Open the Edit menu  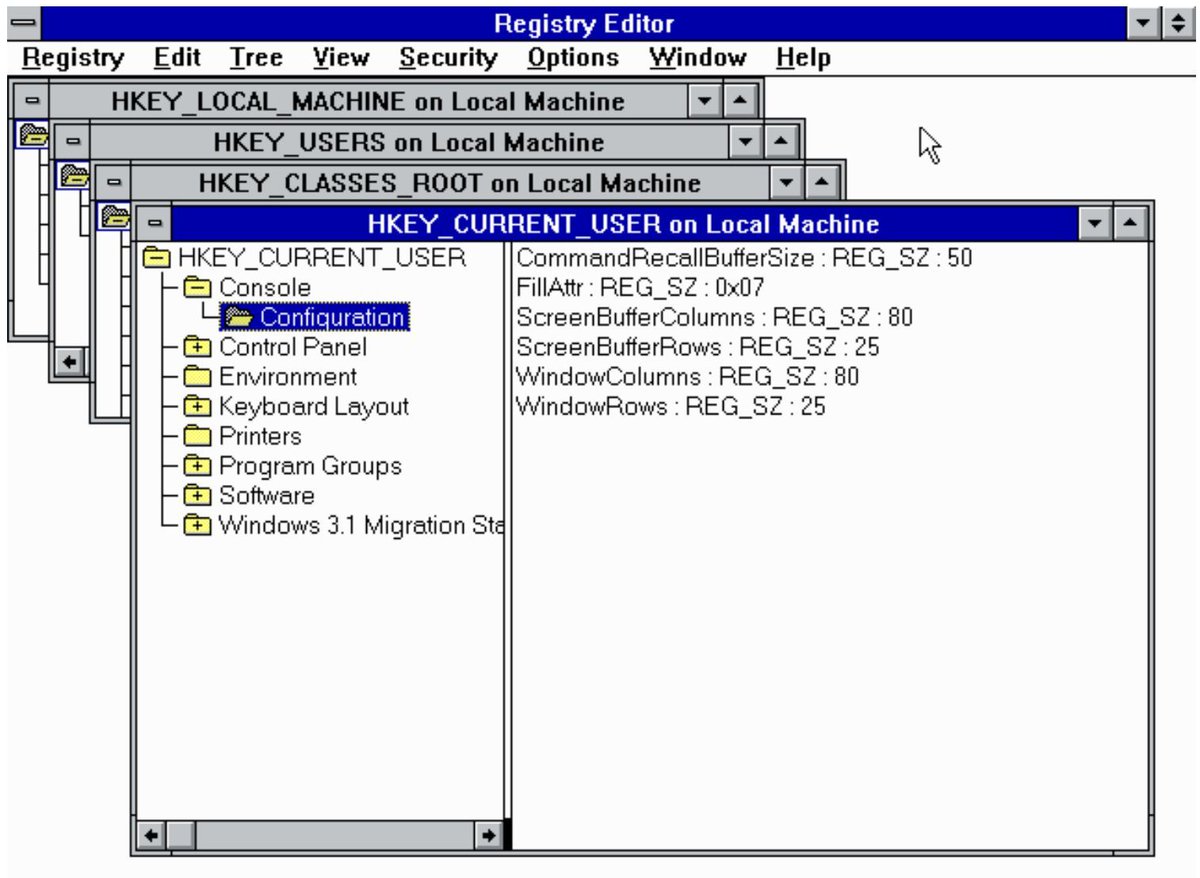click(178, 58)
